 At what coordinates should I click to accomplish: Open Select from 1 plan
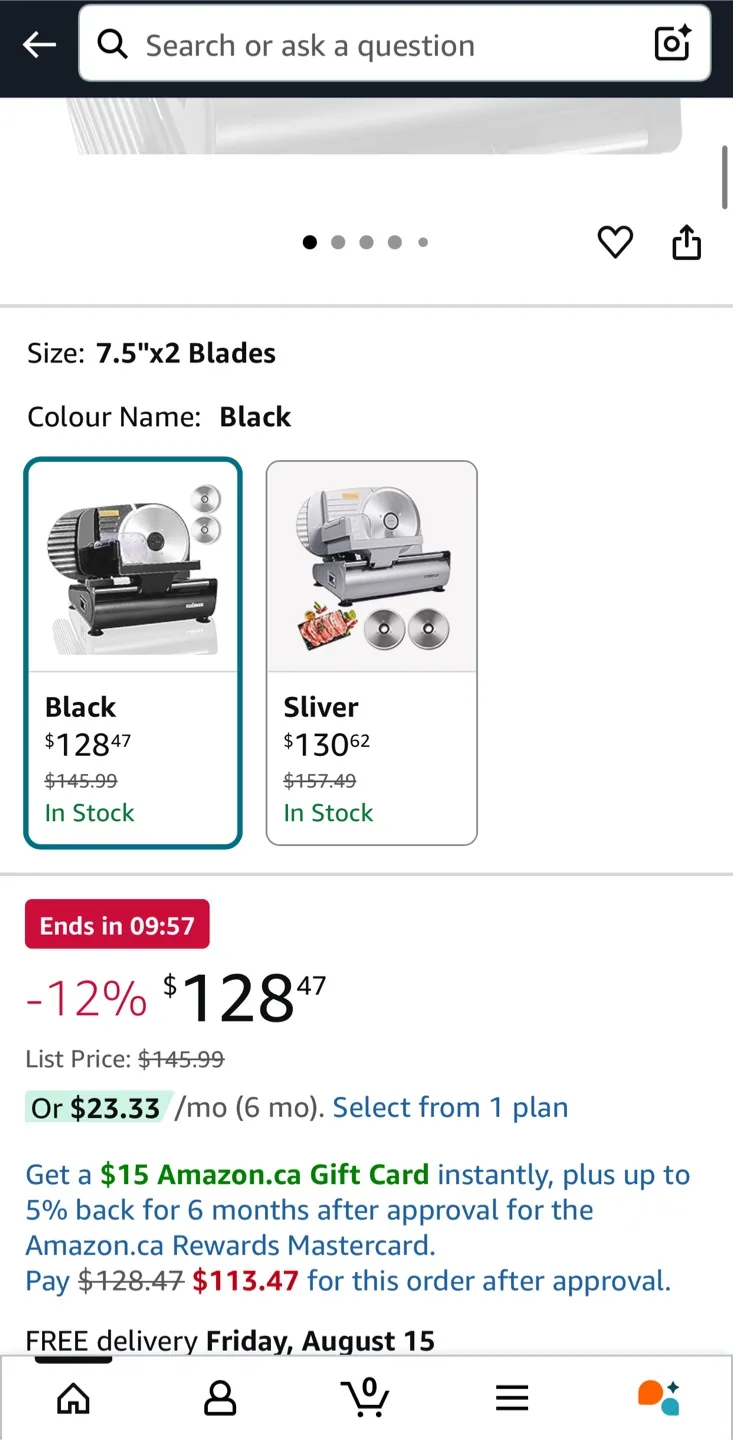(x=450, y=1107)
